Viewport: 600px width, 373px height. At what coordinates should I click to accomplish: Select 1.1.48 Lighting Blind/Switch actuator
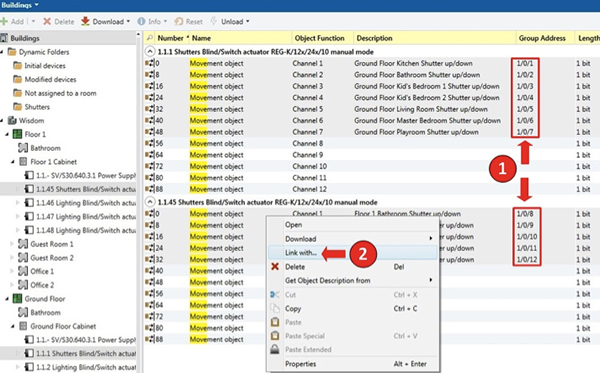click(86, 230)
